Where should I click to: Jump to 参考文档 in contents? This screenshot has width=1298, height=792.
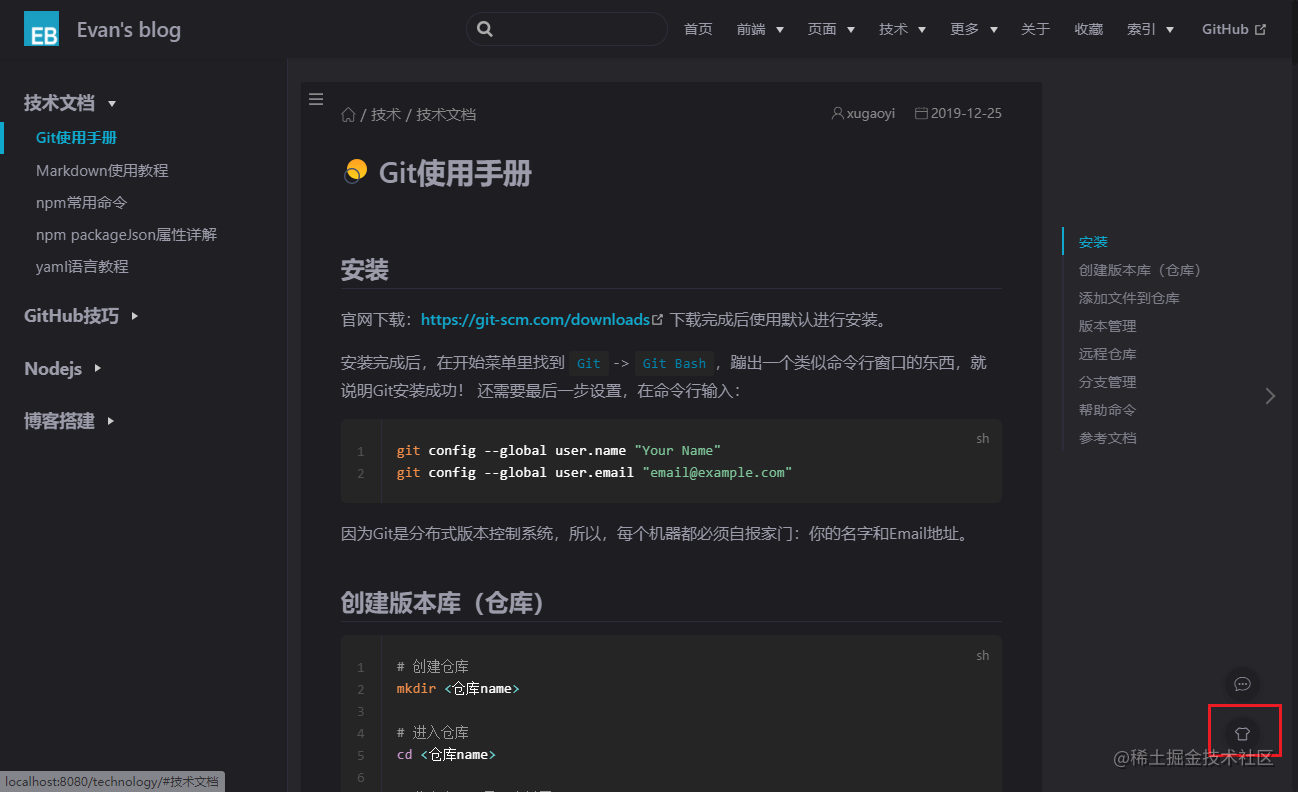[x=1107, y=438]
